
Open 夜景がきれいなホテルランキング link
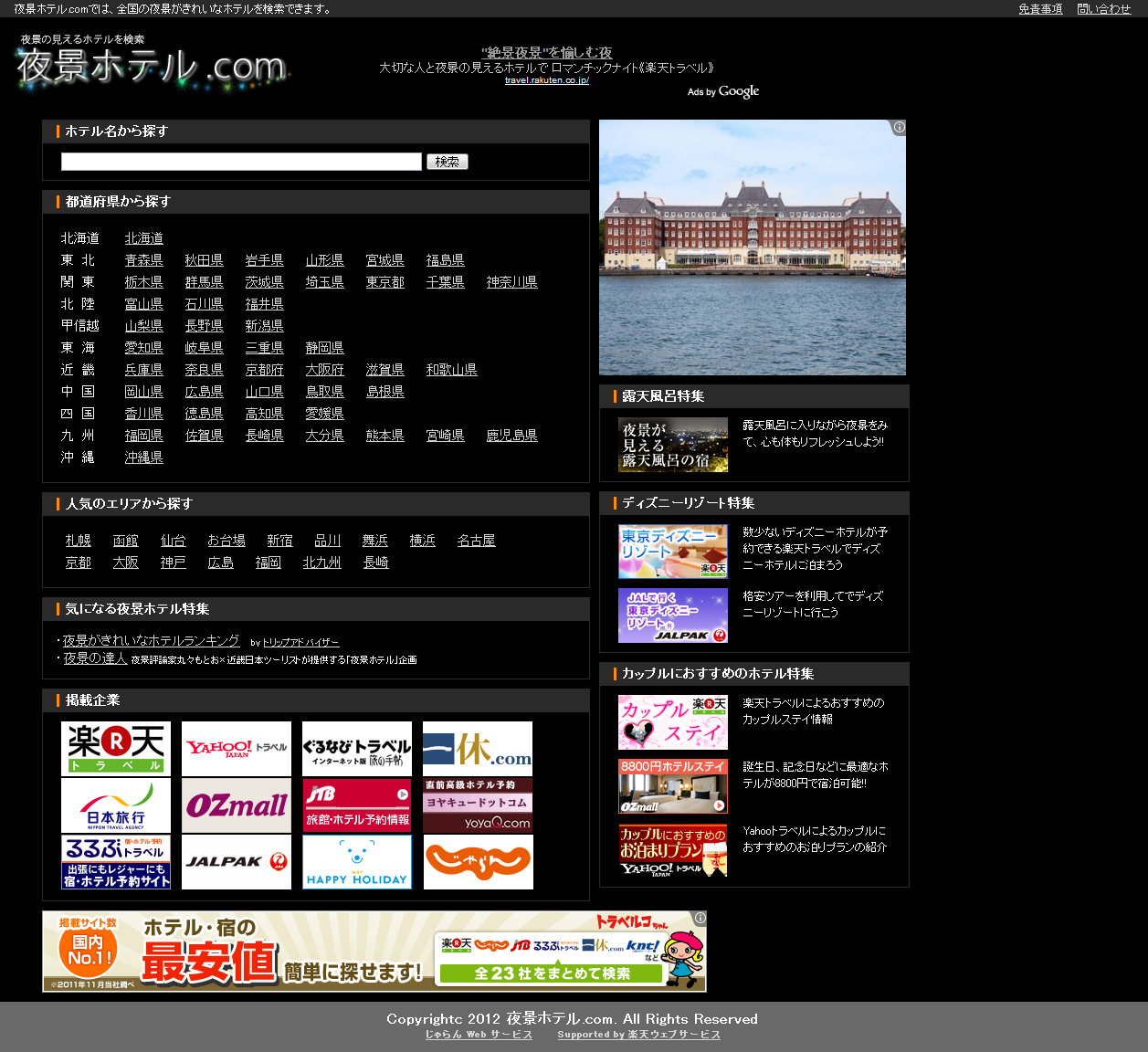[151, 641]
